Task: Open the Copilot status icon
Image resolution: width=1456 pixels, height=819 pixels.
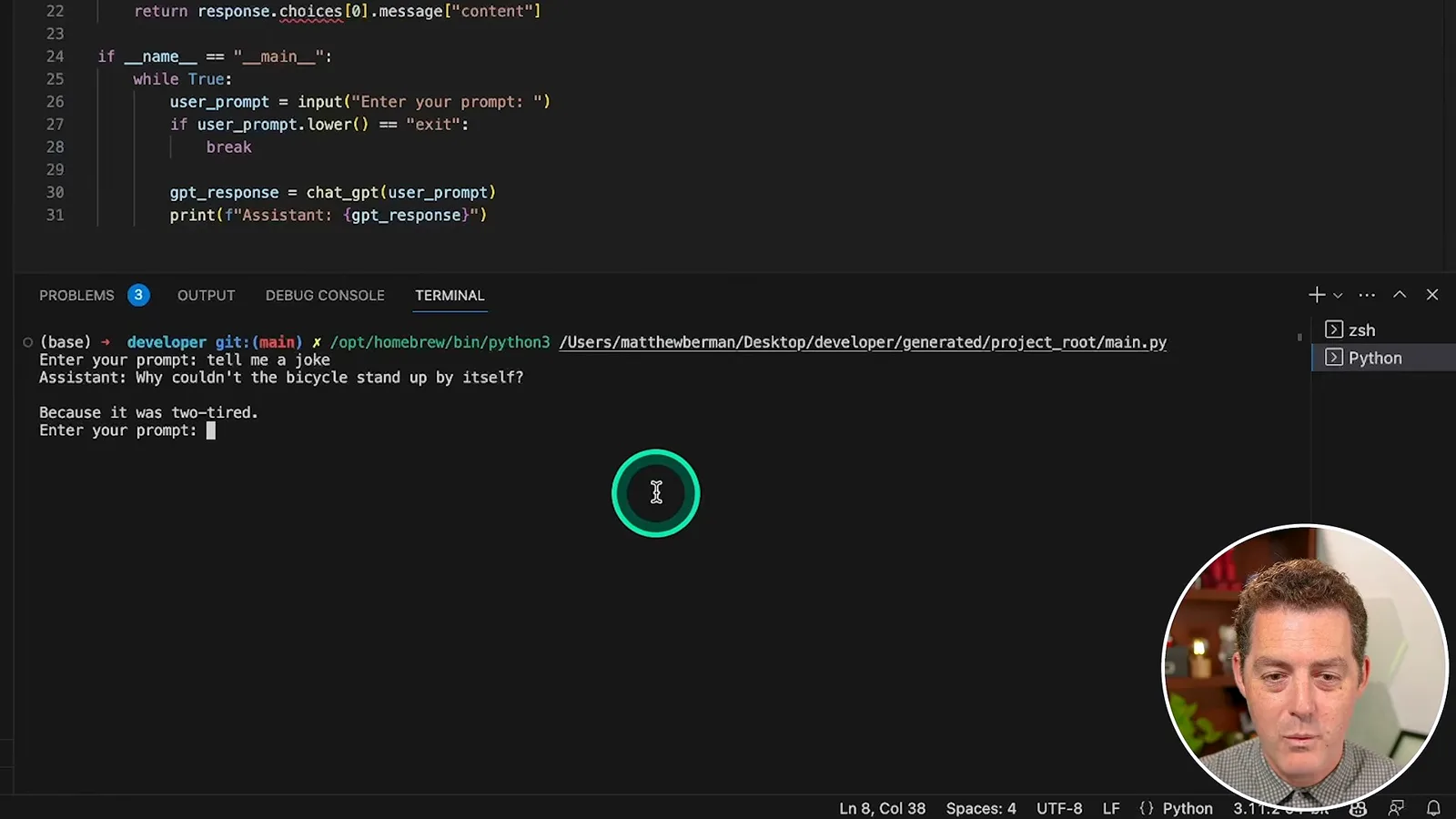Action: point(1358,808)
